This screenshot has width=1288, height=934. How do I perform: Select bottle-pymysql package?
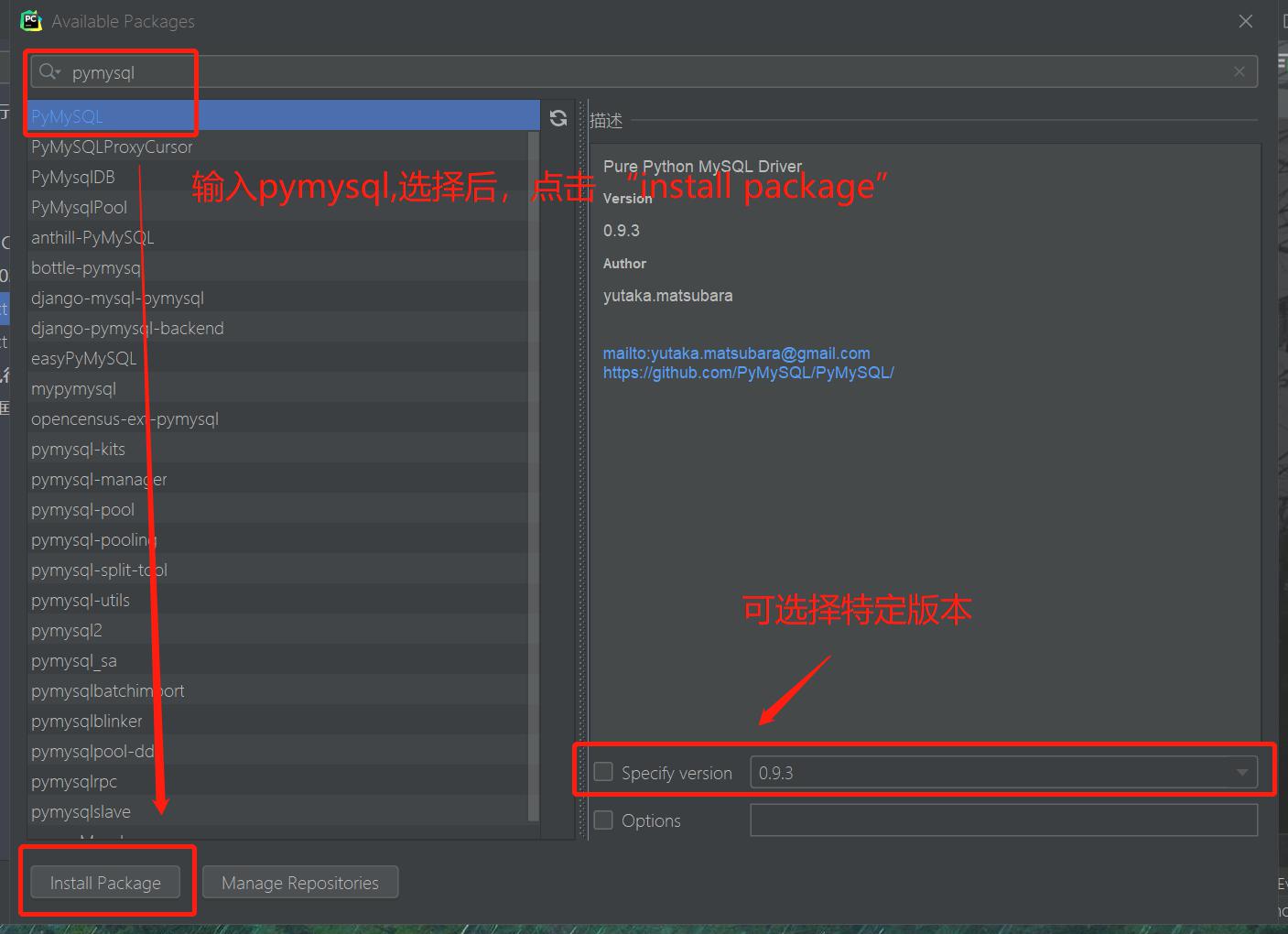pos(278,267)
